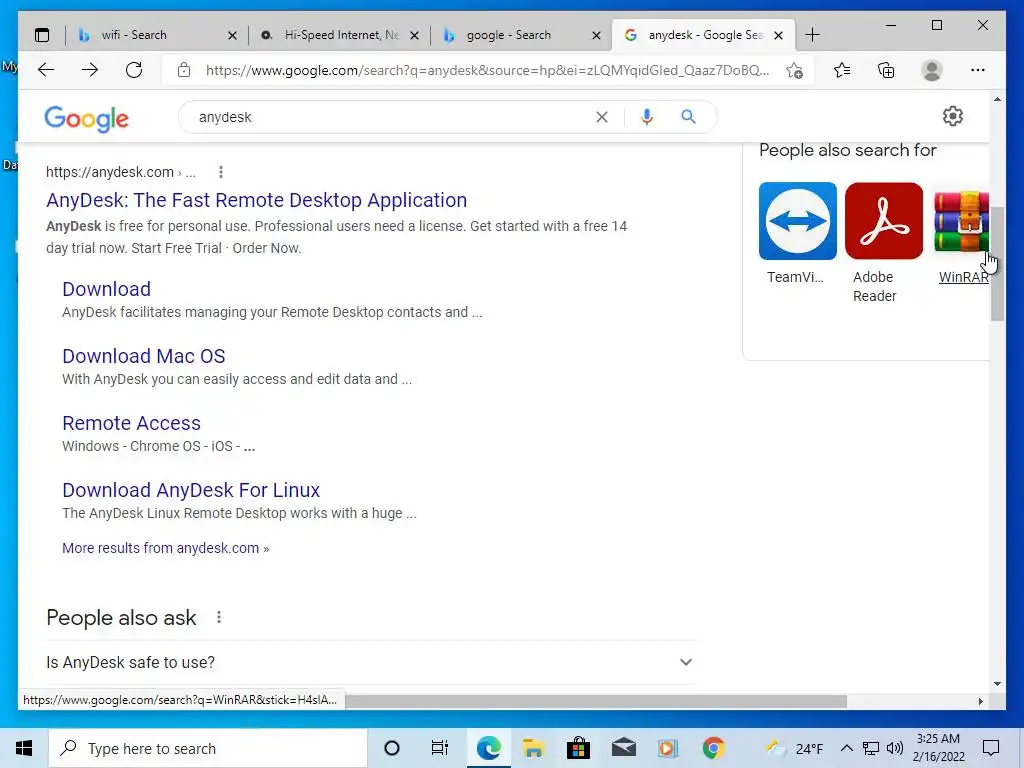Click the browser back arrow
Image resolution: width=1024 pixels, height=768 pixels.
tap(46, 70)
